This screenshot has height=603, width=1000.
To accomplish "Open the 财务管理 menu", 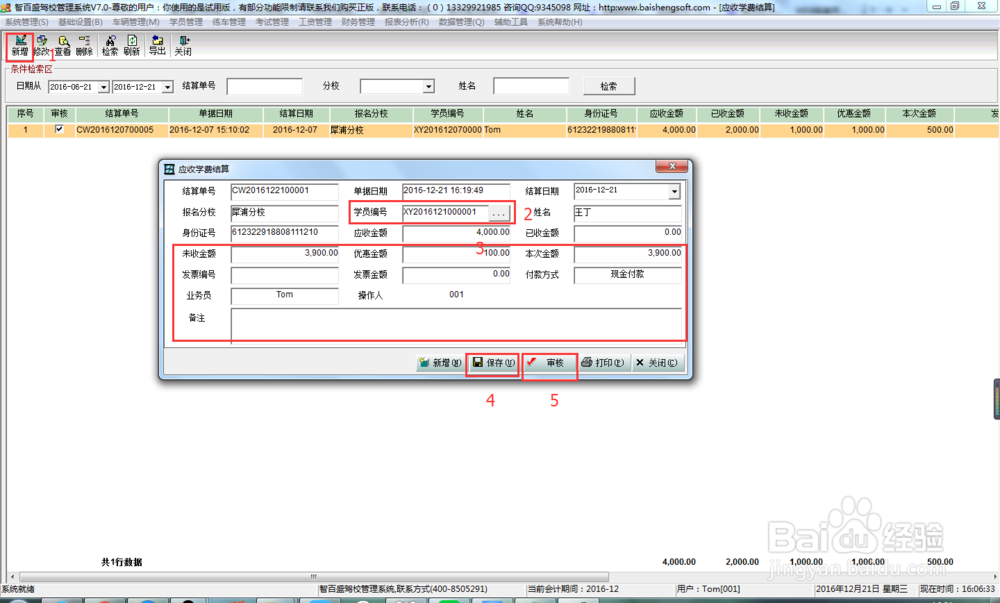I will point(358,22).
